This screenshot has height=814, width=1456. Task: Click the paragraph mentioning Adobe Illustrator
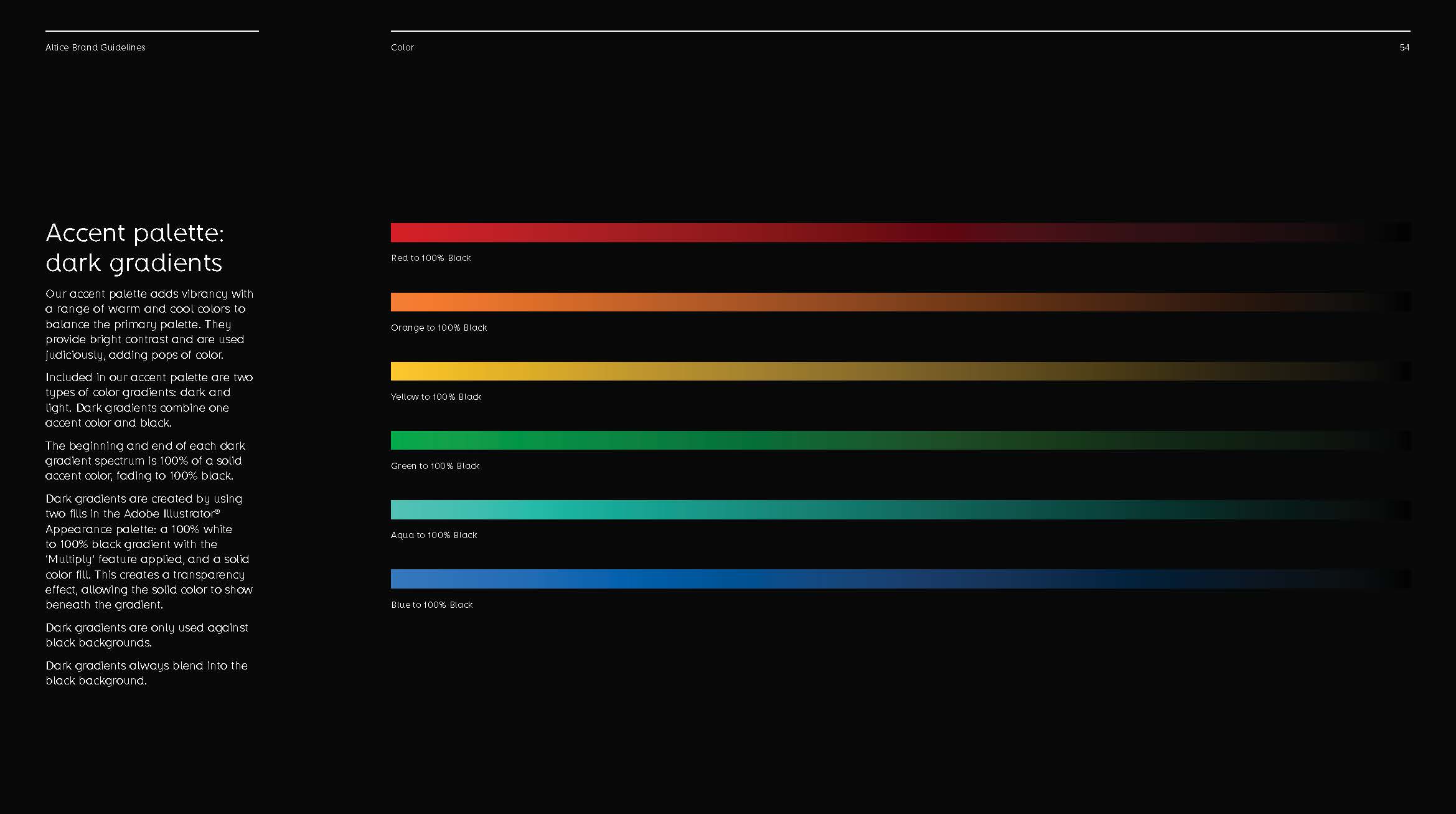[149, 551]
